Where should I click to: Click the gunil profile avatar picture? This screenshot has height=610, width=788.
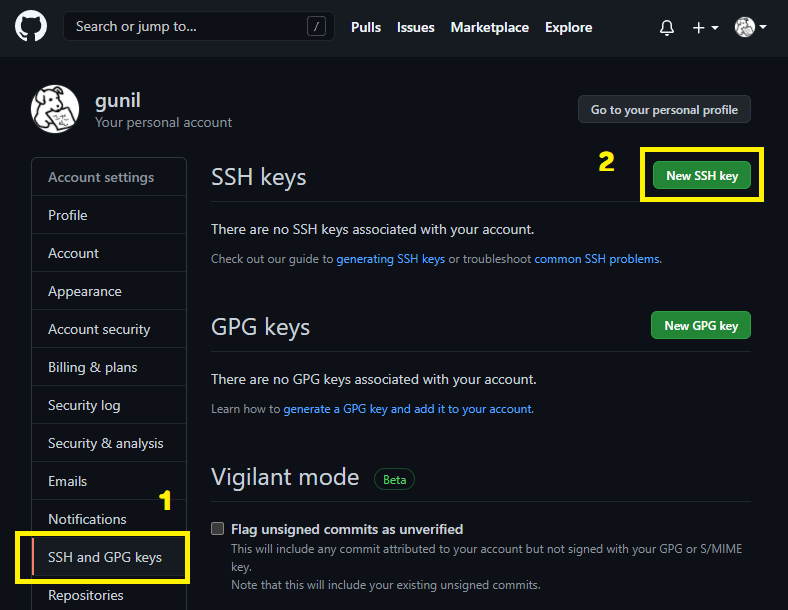[x=55, y=109]
